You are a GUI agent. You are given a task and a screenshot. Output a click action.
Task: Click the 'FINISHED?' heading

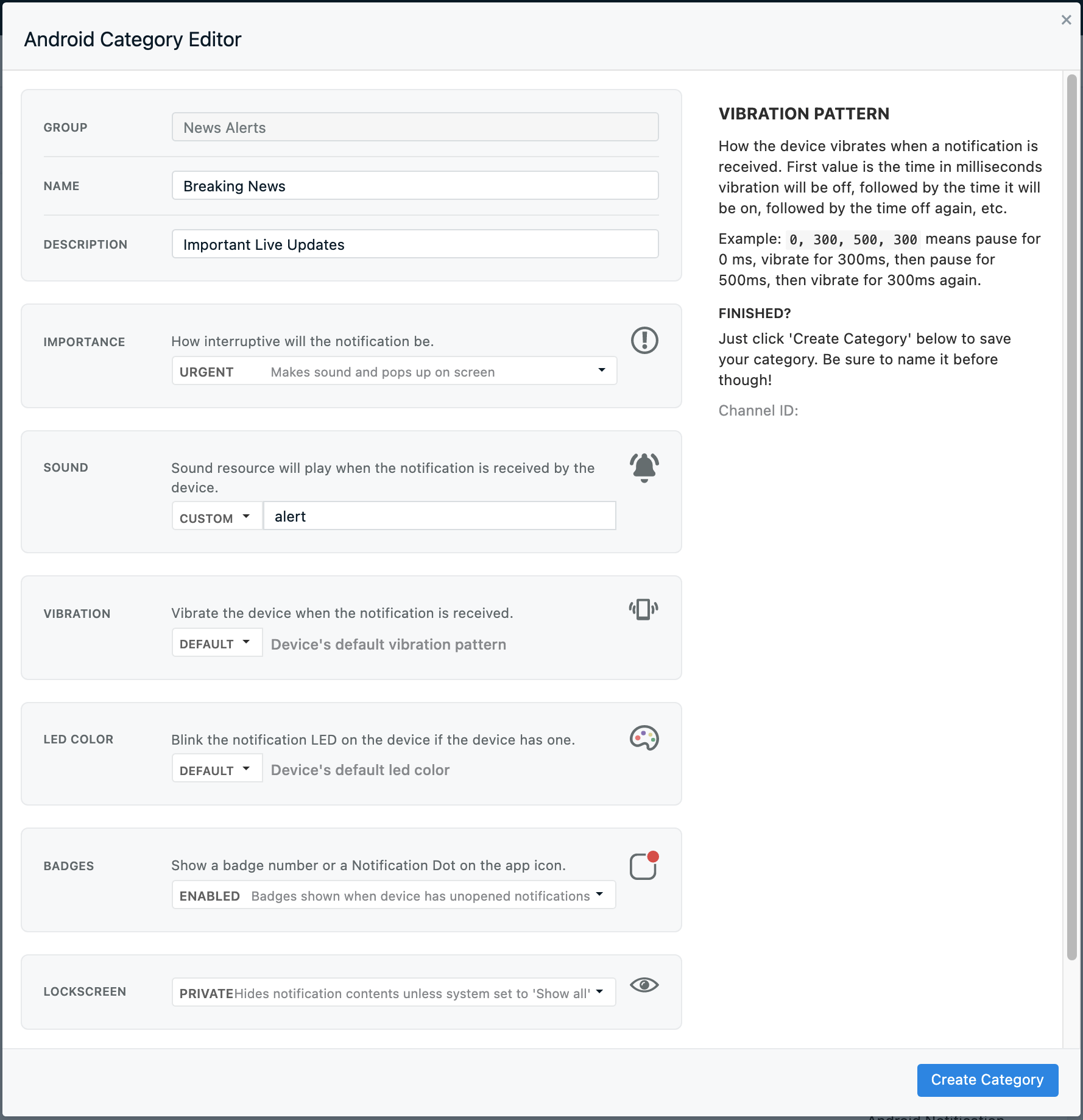point(755,313)
